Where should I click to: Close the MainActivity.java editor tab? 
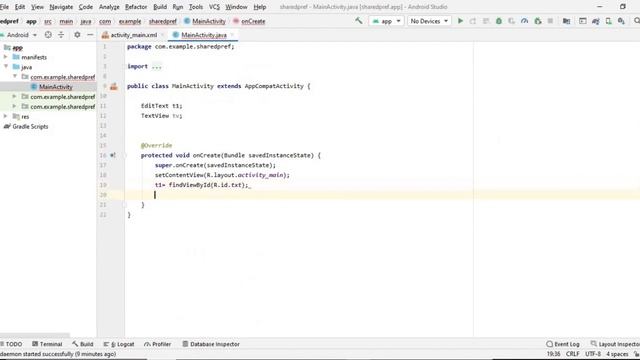point(232,35)
